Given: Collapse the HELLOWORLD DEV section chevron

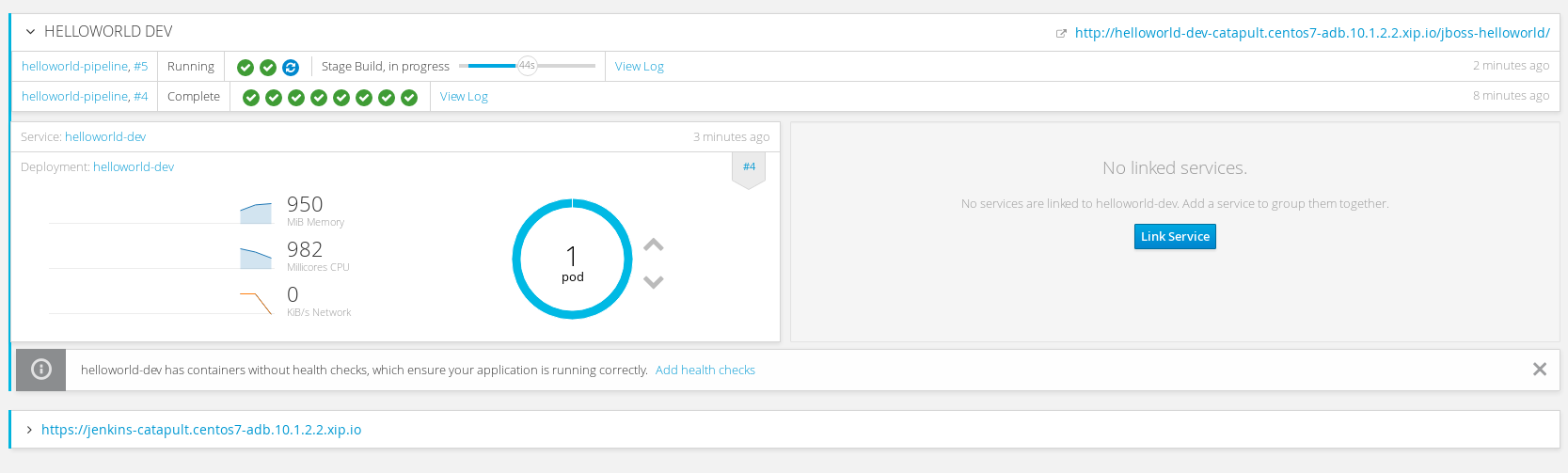Looking at the screenshot, I should [30, 32].
